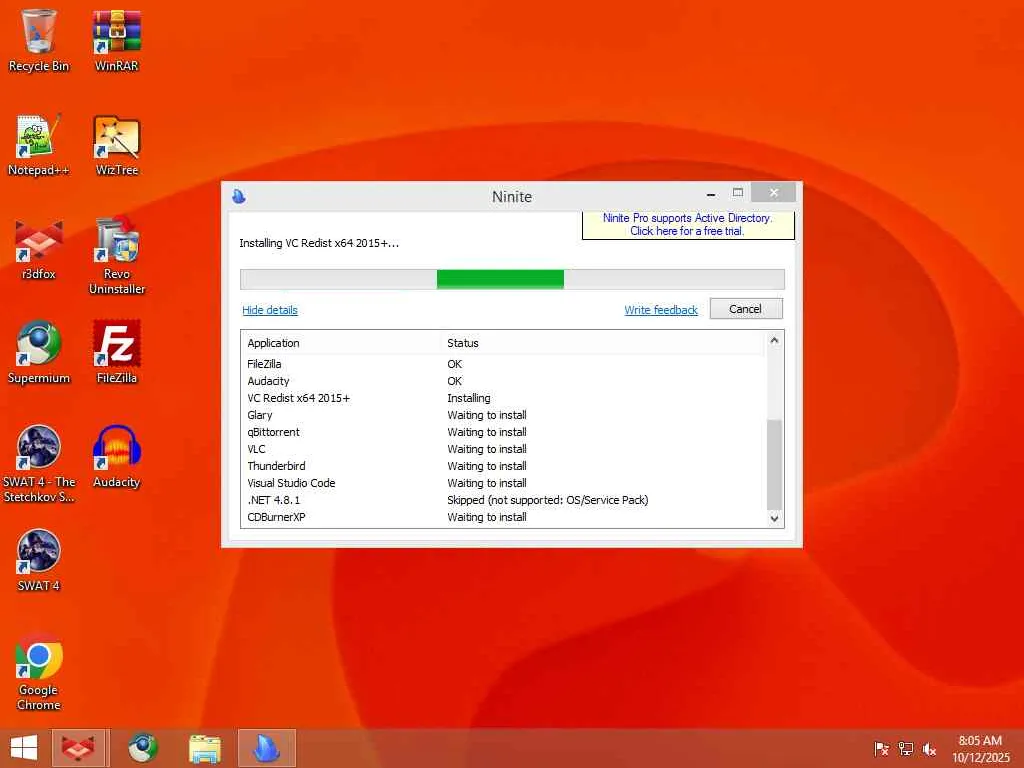Image resolution: width=1024 pixels, height=768 pixels.
Task: Select the CDBurnerXP row
Action: pyautogui.click(x=503, y=517)
